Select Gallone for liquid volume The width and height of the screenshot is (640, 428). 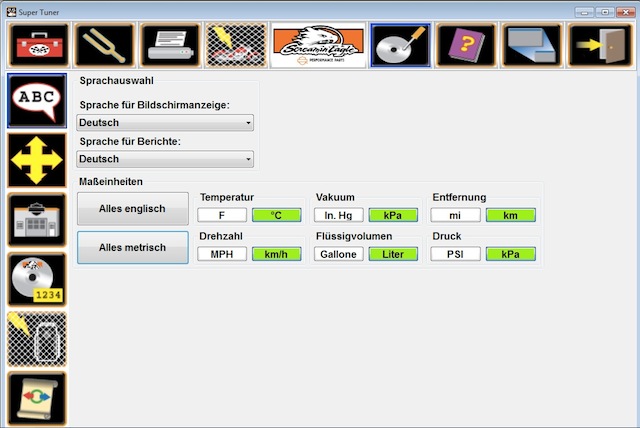(x=338, y=254)
